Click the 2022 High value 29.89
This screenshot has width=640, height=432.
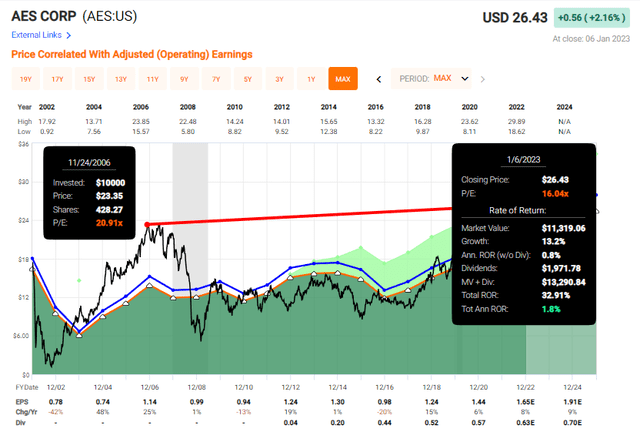pyautogui.click(x=517, y=122)
